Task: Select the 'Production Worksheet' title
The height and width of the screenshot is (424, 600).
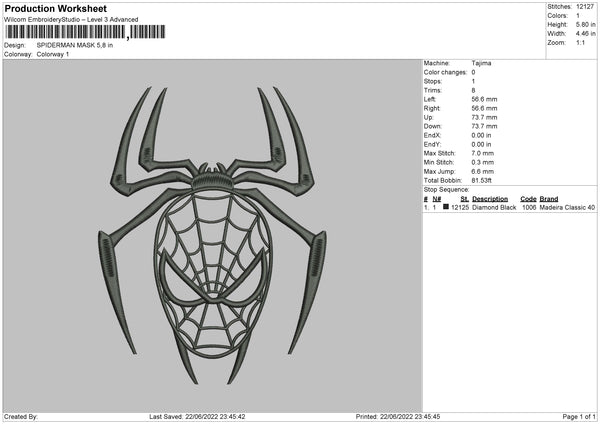Action: point(55,8)
